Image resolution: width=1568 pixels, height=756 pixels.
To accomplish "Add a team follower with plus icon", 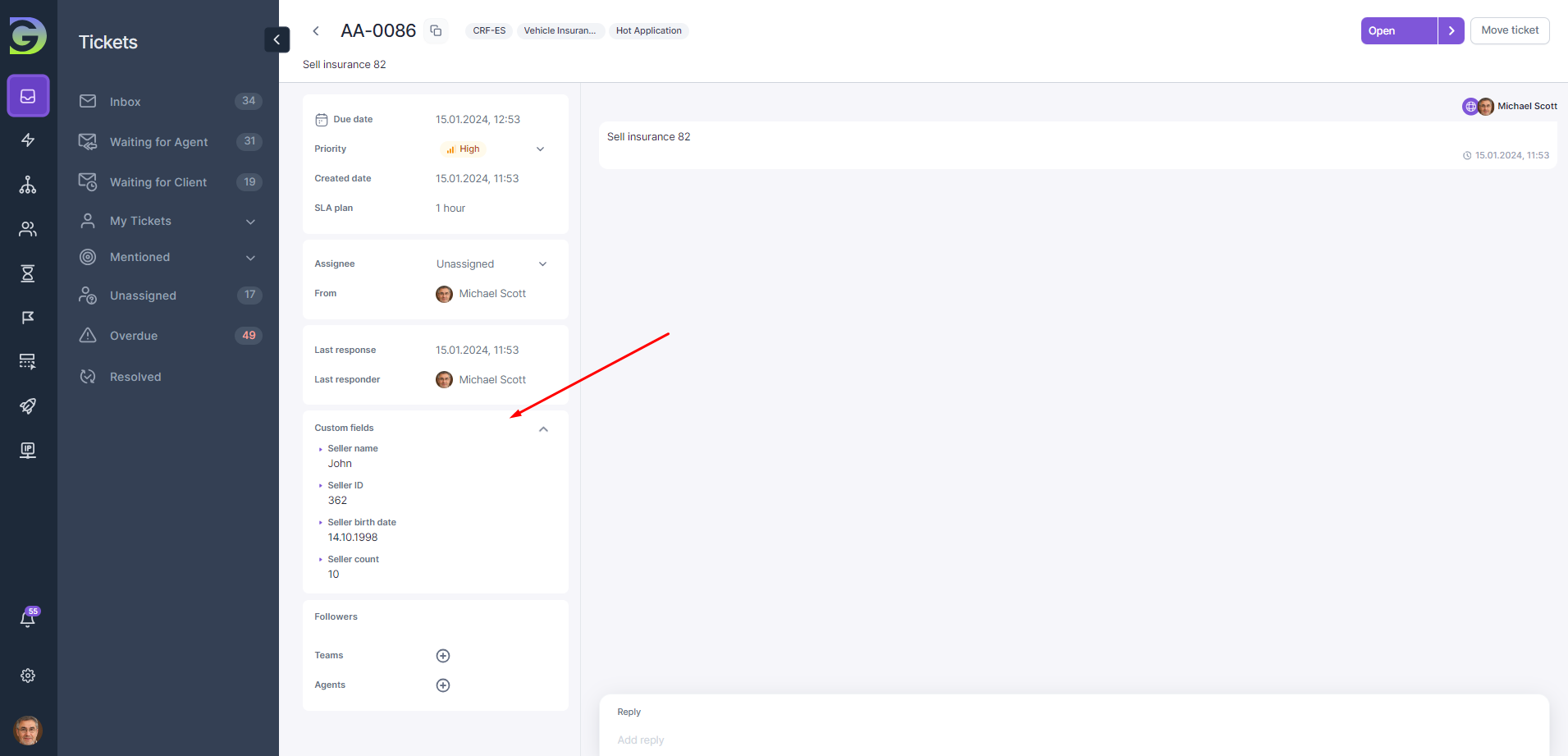I will [x=443, y=656].
